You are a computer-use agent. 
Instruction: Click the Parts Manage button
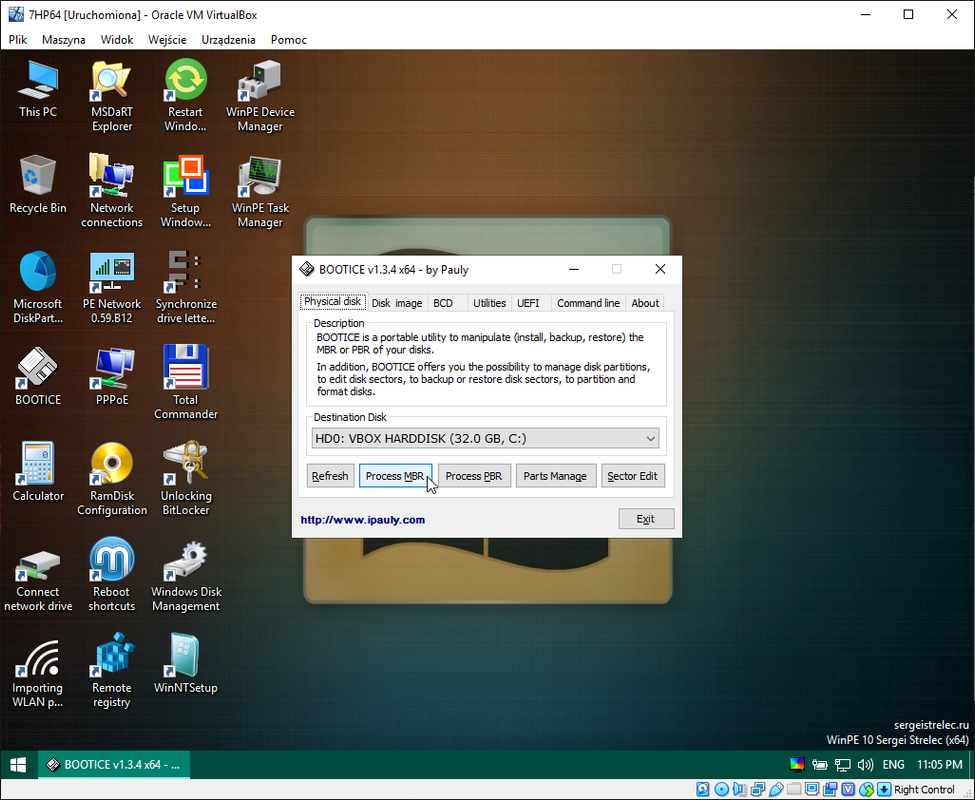coord(555,476)
